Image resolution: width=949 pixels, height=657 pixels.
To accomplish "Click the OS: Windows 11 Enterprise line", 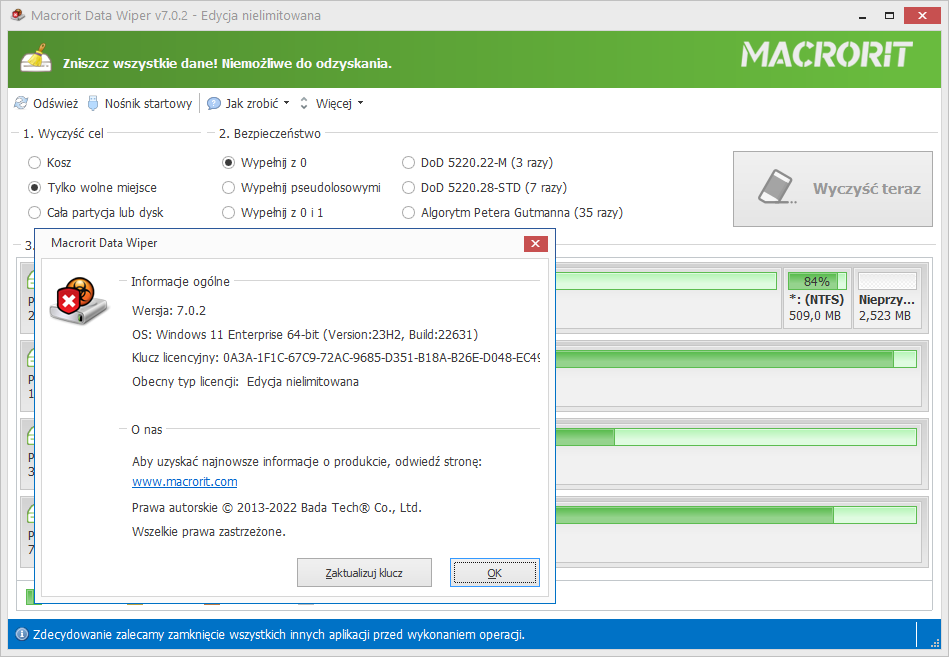I will click(x=305, y=334).
